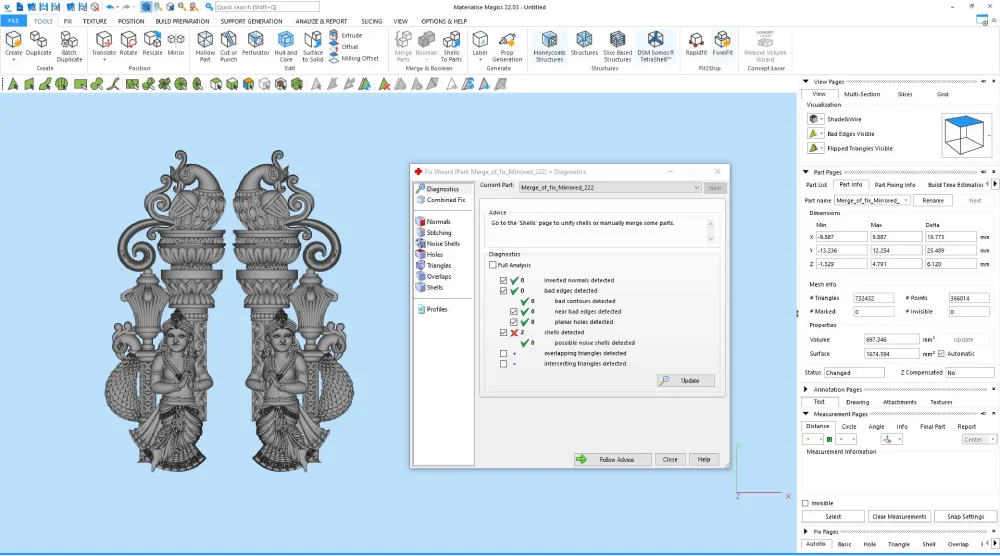This screenshot has height=556, width=1000.
Task: Toggle near bad edges detected checkbox
Action: [513, 312]
